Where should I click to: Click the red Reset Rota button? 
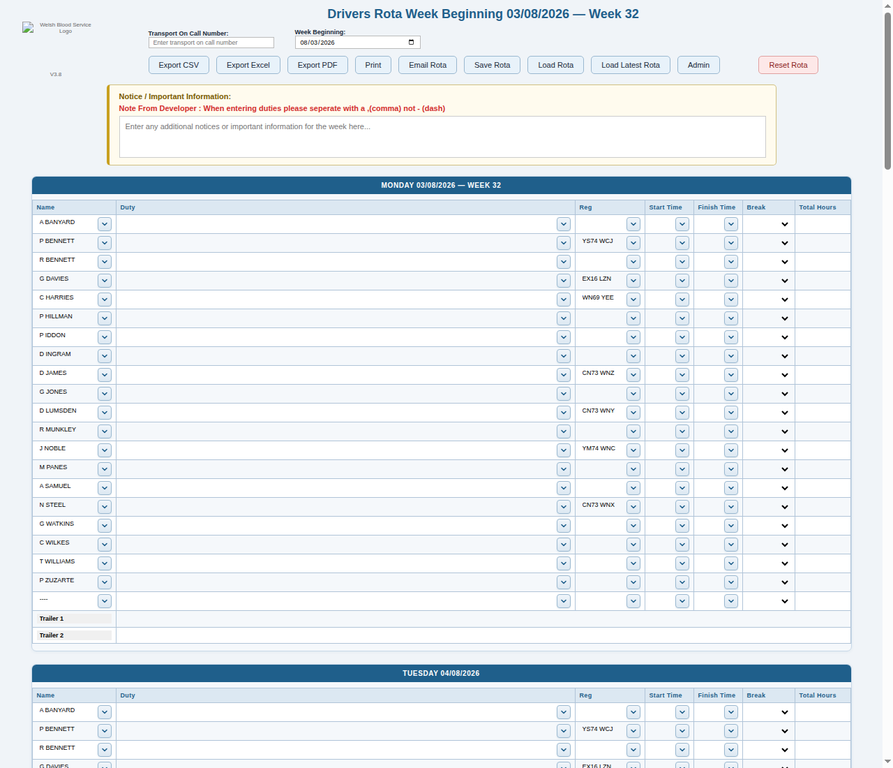pyautogui.click(x=788, y=65)
